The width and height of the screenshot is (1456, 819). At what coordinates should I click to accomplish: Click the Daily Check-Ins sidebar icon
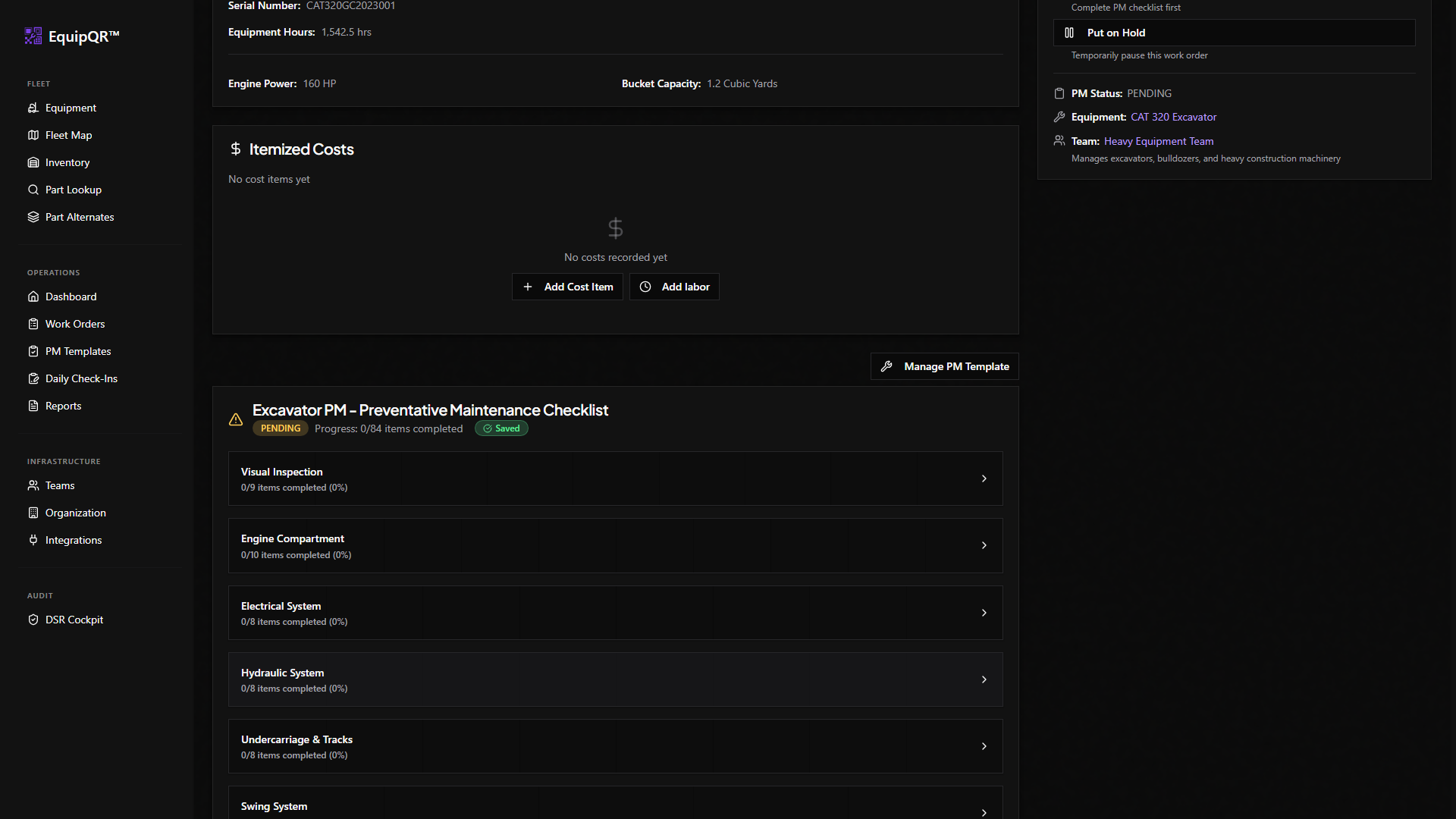click(33, 378)
